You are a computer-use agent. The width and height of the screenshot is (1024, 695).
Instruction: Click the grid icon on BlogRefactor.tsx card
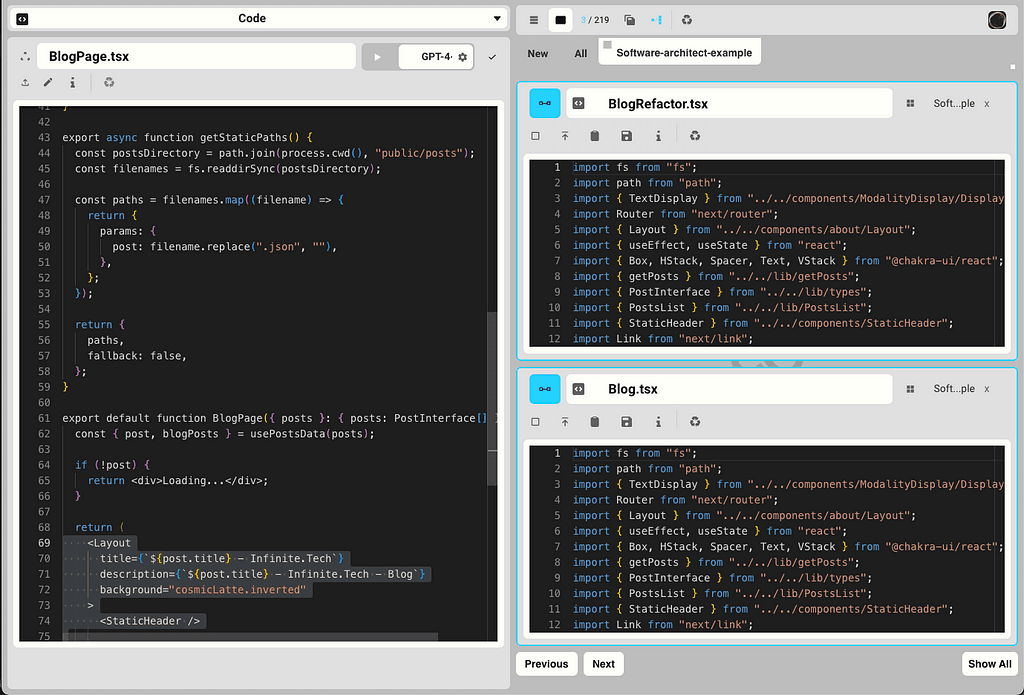pos(910,103)
